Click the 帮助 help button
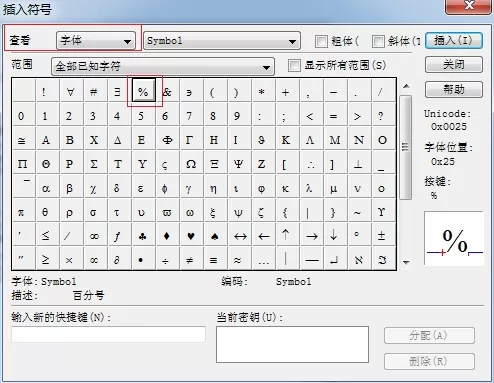This screenshot has height=383, width=494. 454,89
